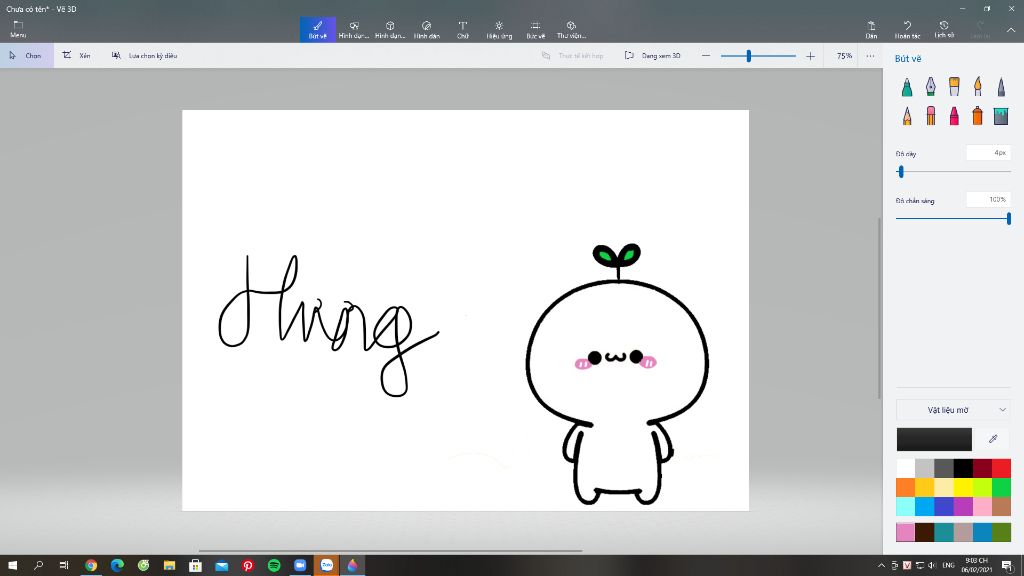Choose the bright red color swatch
The width and height of the screenshot is (1024, 576).
tap(1001, 468)
